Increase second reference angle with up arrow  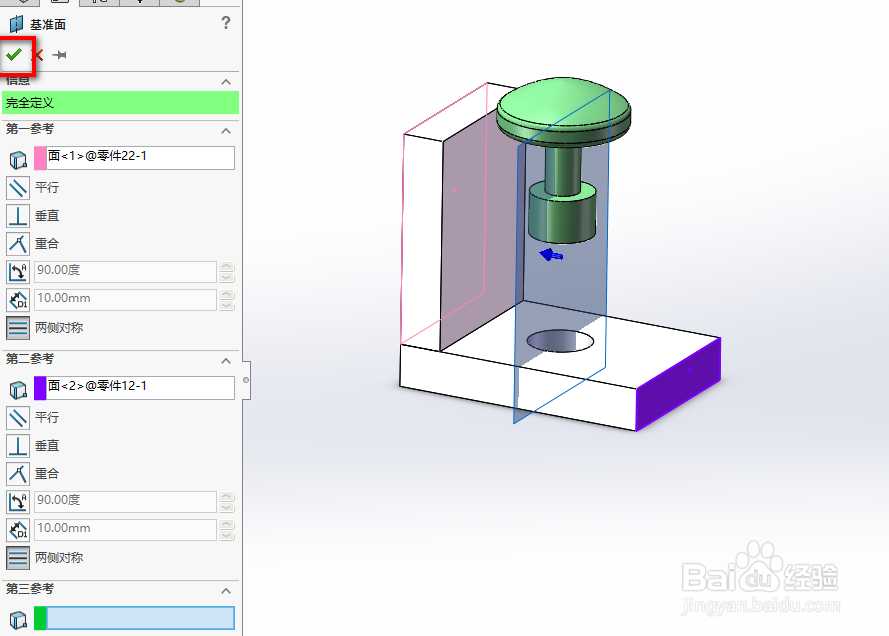click(227, 497)
